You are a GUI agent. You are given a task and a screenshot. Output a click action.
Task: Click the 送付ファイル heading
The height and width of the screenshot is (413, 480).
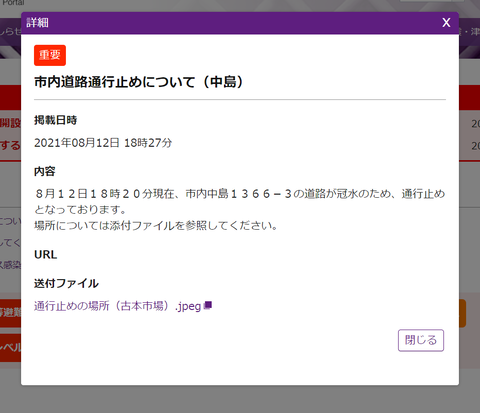[x=66, y=283]
